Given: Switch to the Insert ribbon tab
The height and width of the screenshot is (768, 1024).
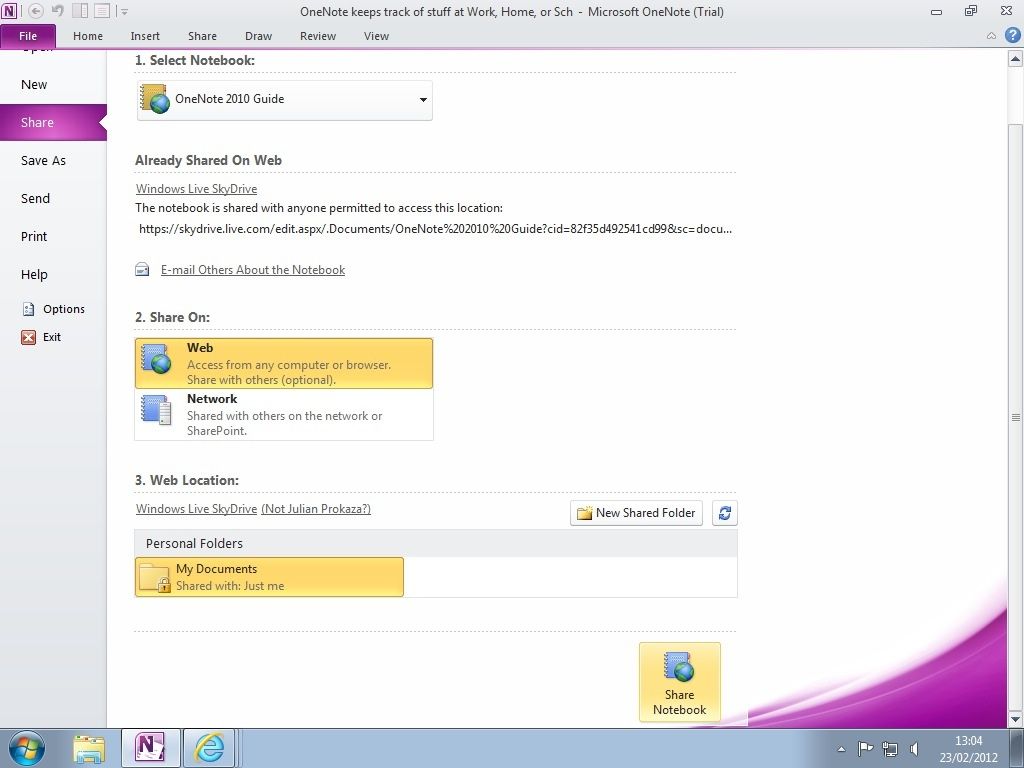Looking at the screenshot, I should pos(145,36).
